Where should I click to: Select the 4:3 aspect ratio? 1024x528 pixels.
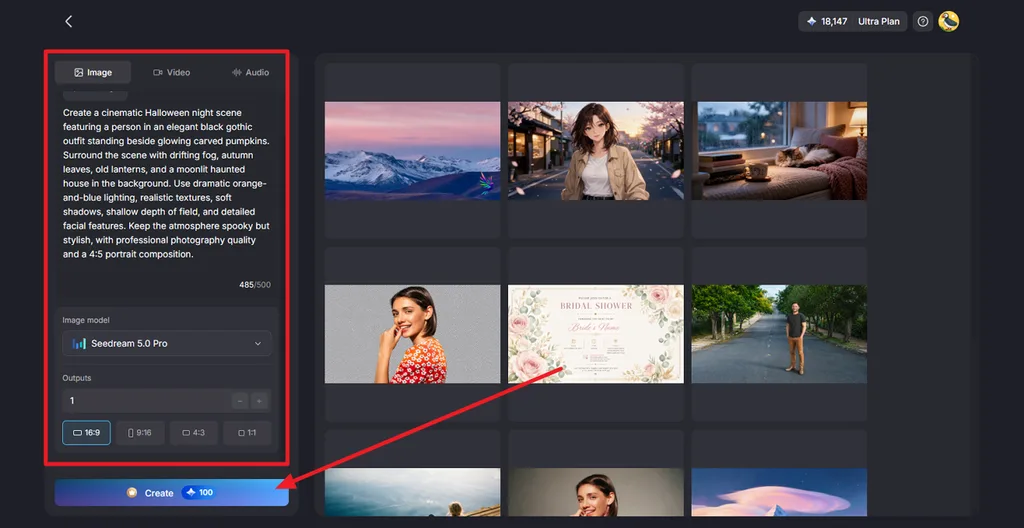193,433
